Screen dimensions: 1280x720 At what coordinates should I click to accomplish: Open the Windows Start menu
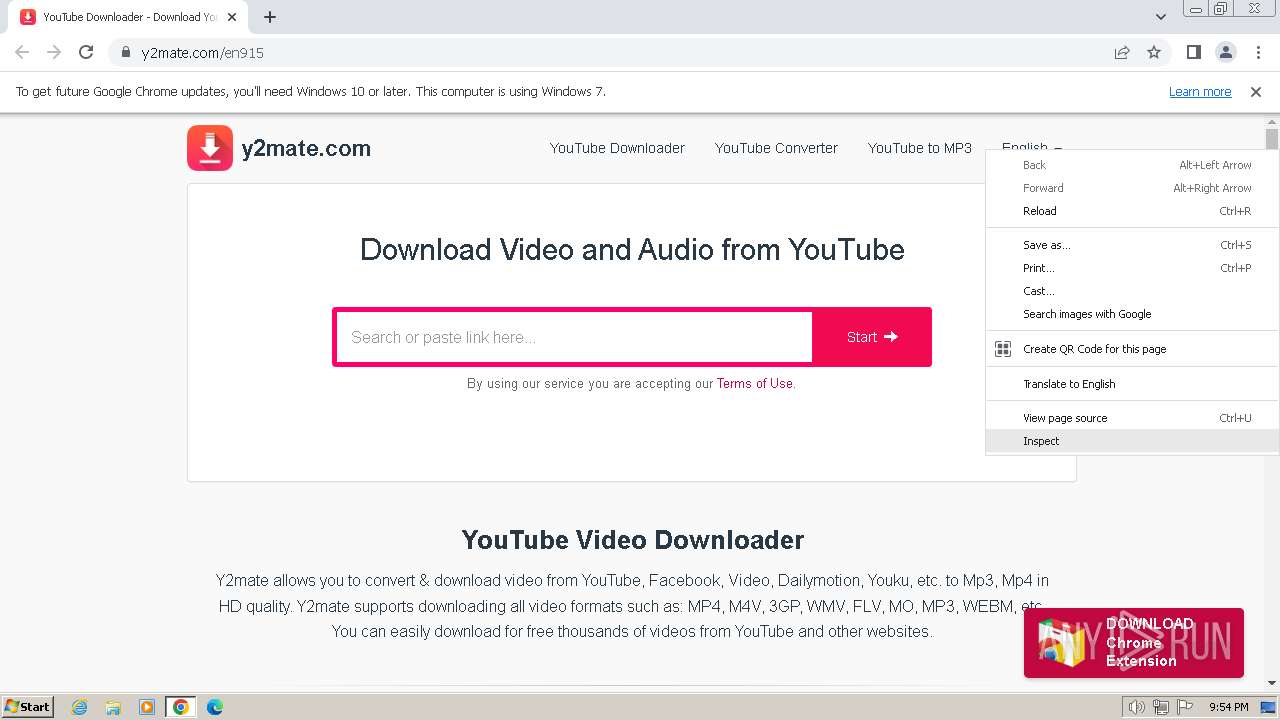point(27,707)
